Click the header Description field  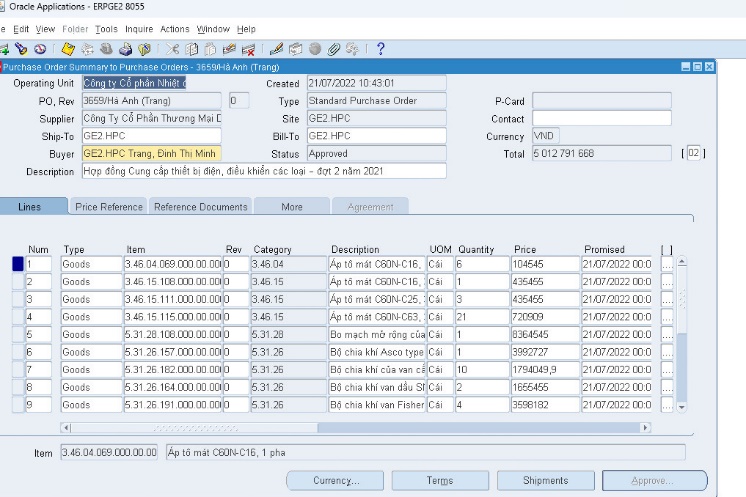[264, 171]
